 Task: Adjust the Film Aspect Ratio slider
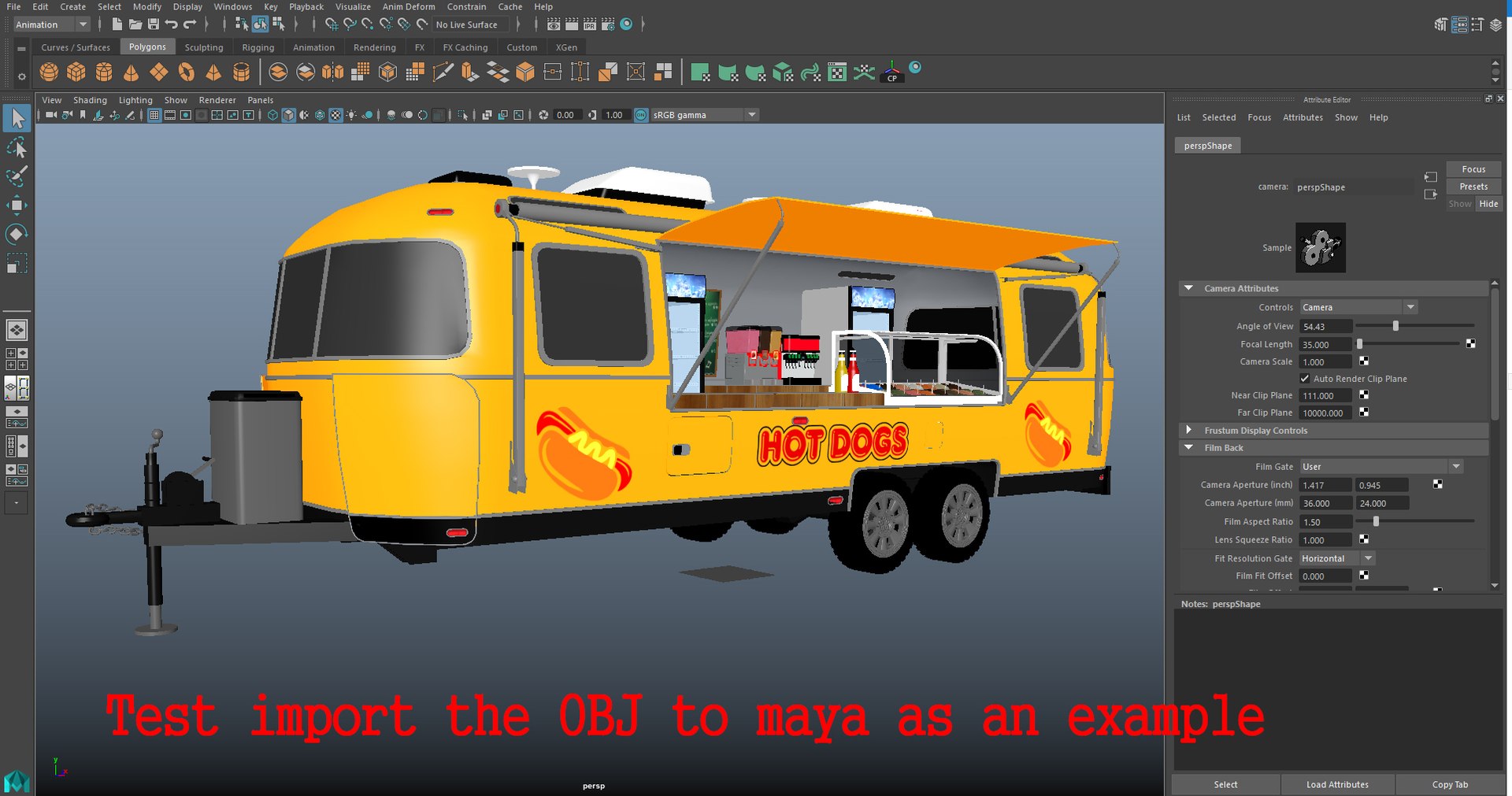(1376, 521)
